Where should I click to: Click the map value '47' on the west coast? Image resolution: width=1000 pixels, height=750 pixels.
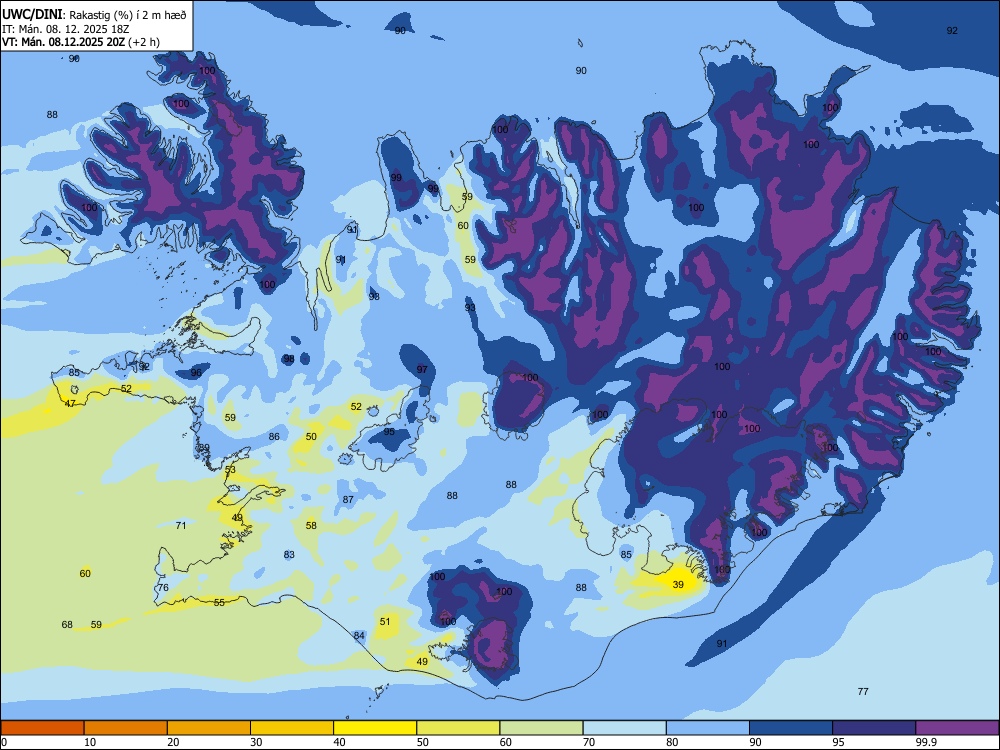pyautogui.click(x=70, y=404)
